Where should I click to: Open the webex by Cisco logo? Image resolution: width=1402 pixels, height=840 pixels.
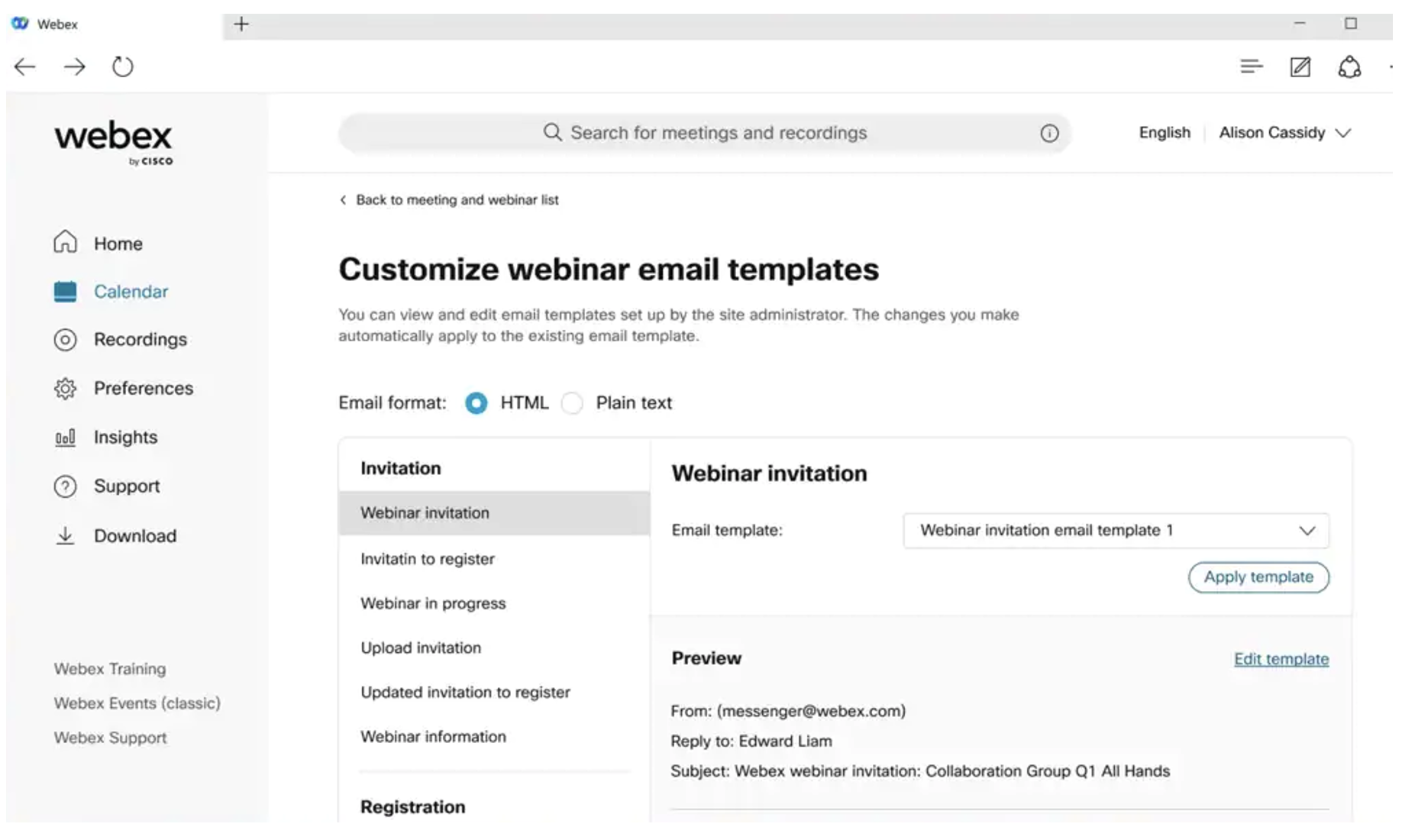[x=114, y=143]
